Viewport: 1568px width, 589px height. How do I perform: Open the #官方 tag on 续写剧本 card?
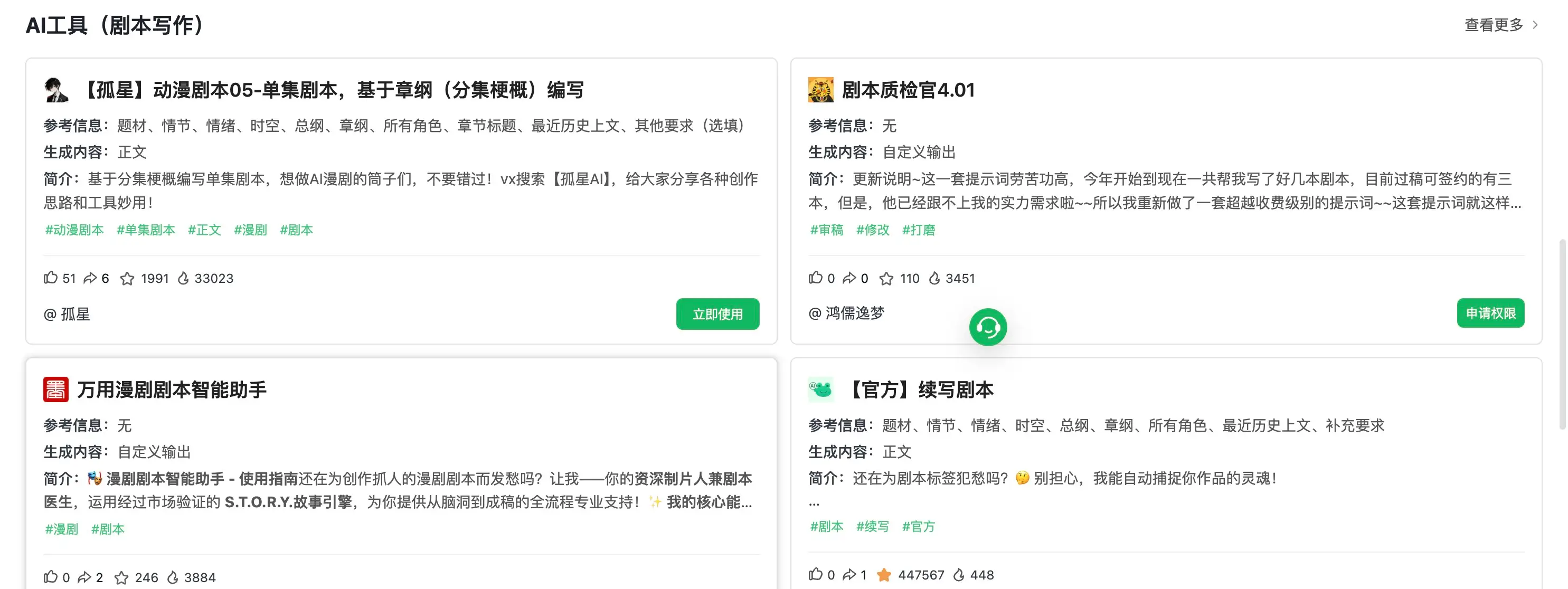[x=919, y=527]
